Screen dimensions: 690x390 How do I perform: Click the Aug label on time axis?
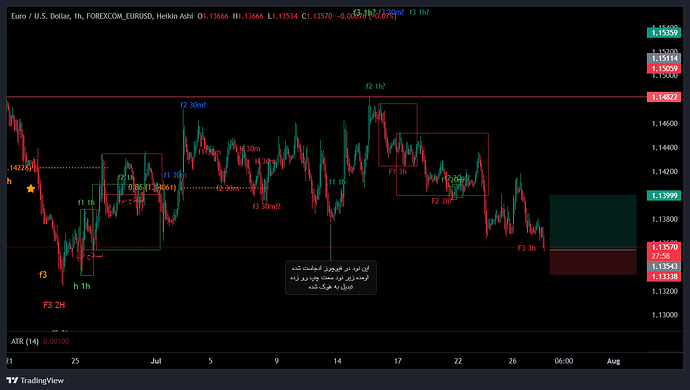click(613, 361)
